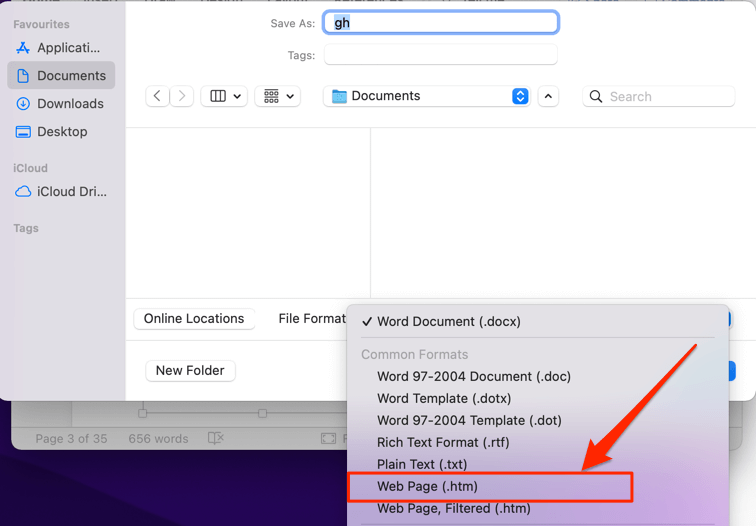This screenshot has height=526, width=756.
Task: Click the Focus mode icon in status bar
Action: [x=328, y=438]
